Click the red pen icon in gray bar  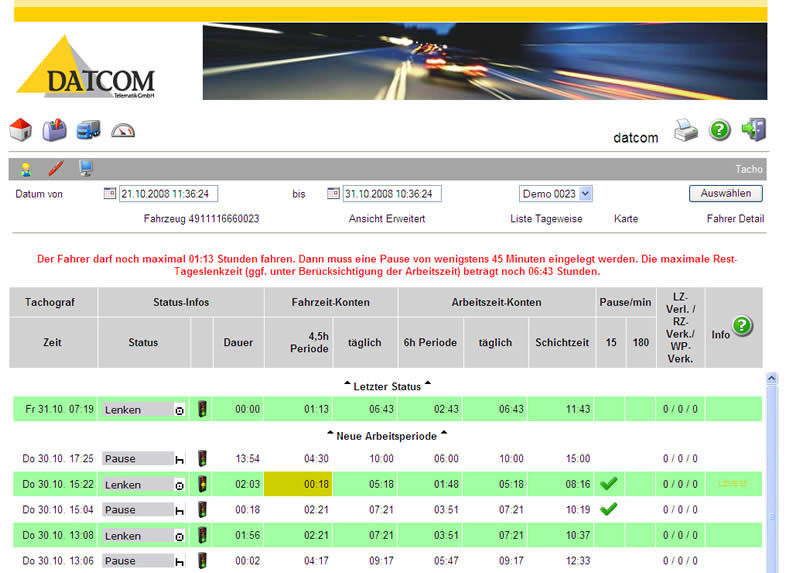[55, 169]
